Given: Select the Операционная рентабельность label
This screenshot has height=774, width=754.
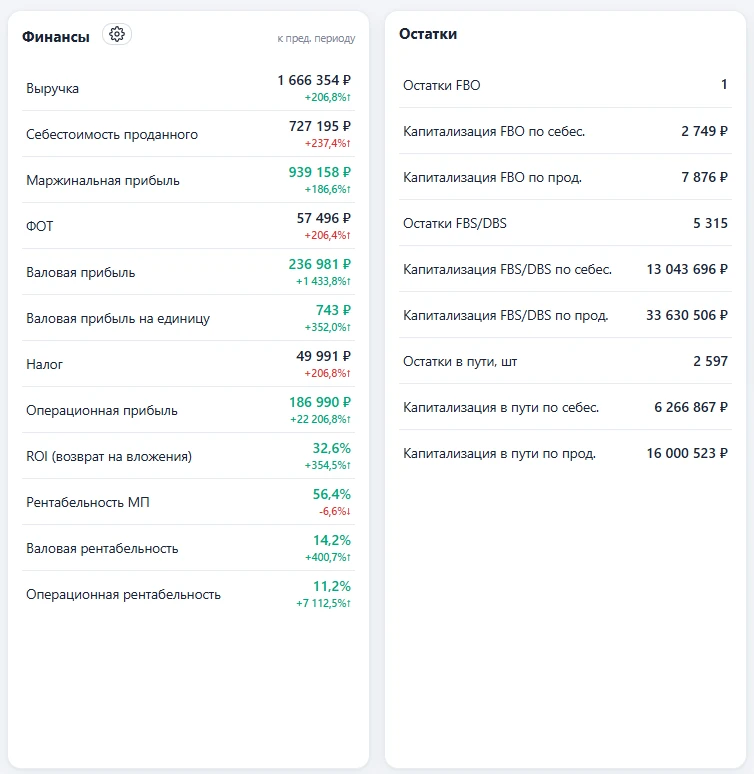Looking at the screenshot, I should 123,594.
